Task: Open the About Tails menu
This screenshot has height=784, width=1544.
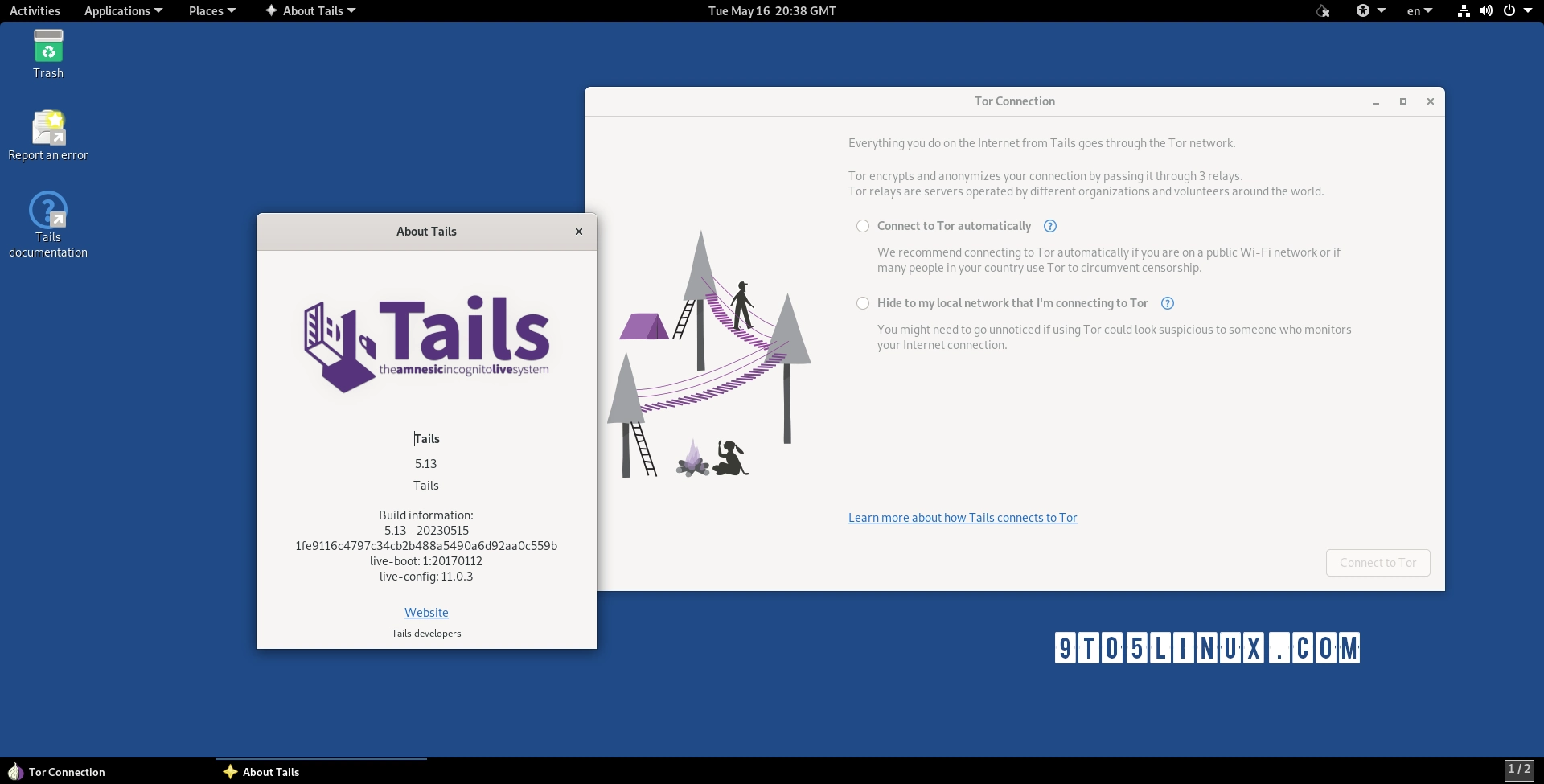Action: [310, 10]
